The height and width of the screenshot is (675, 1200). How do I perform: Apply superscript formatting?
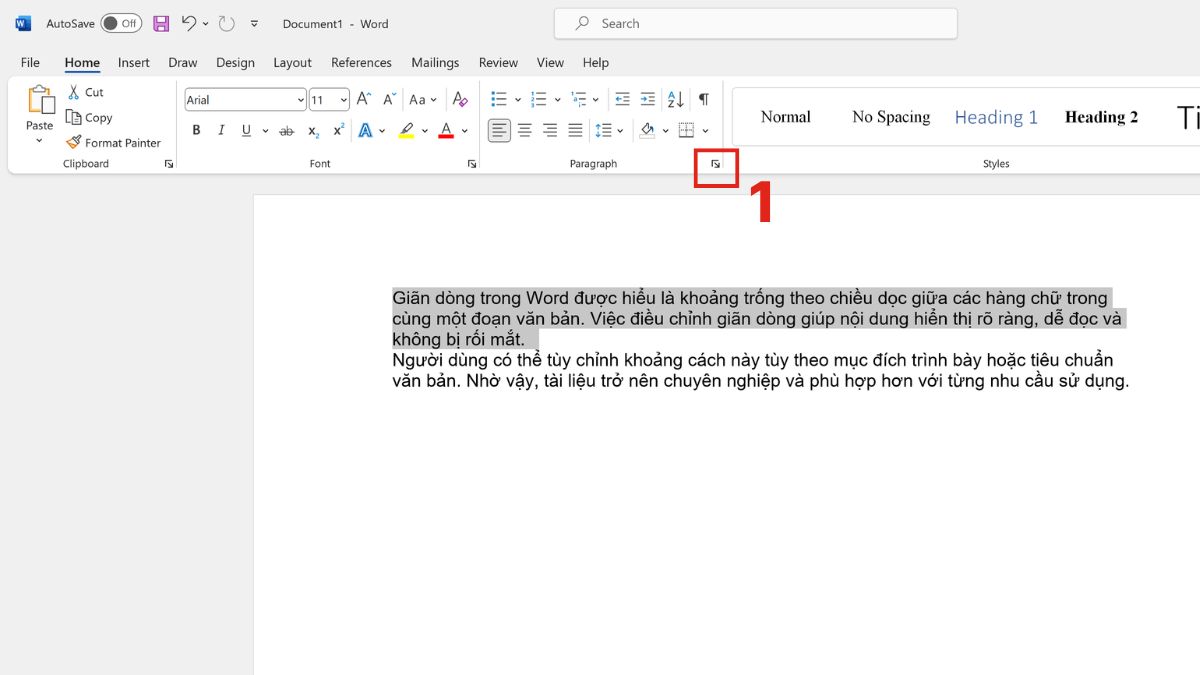pos(338,130)
